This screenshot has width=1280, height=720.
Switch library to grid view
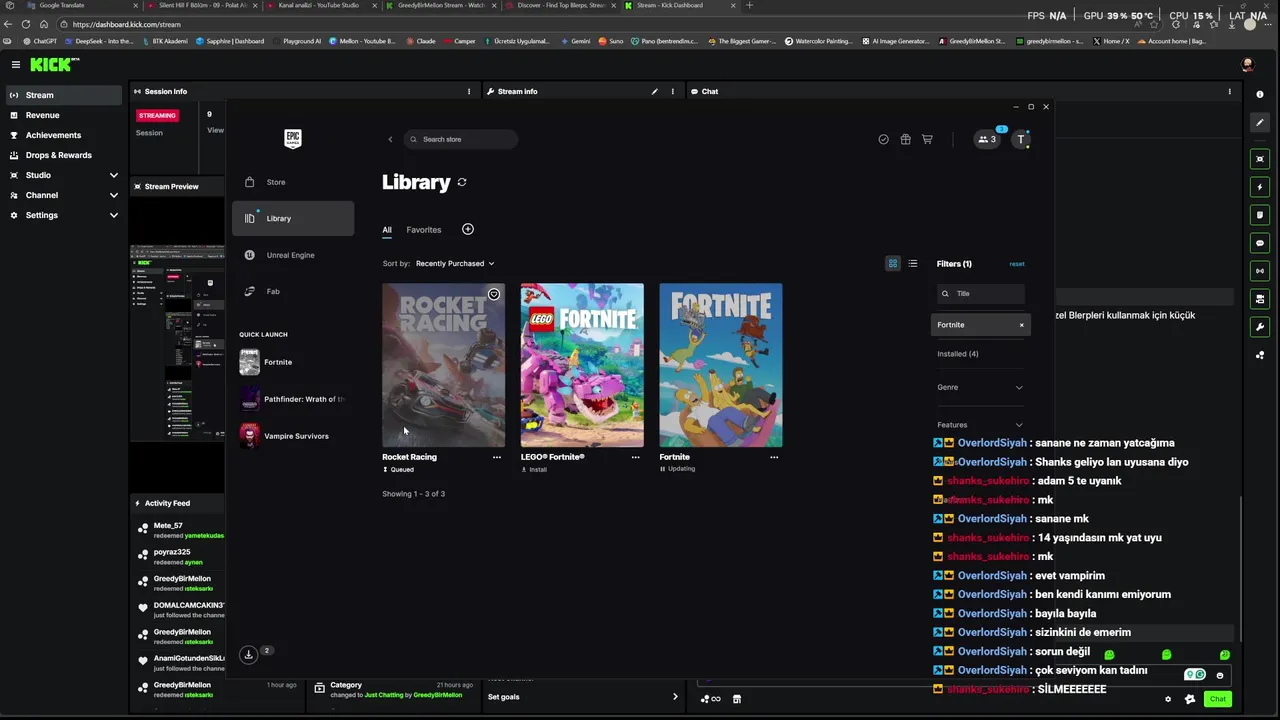click(893, 263)
